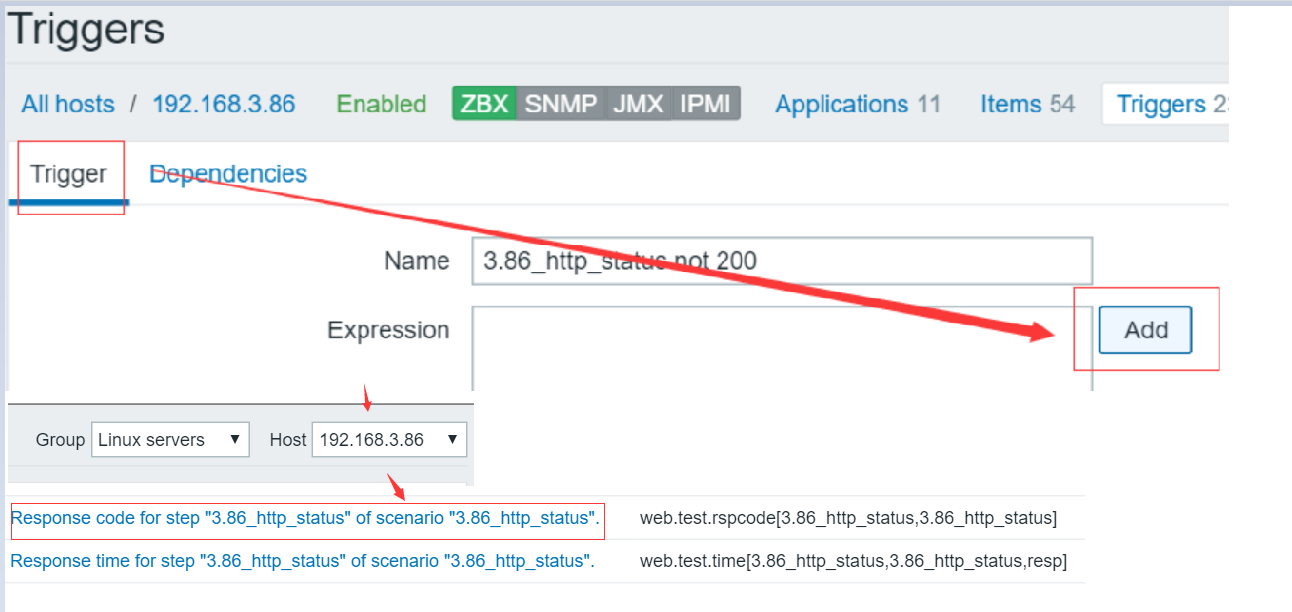The width and height of the screenshot is (1292, 612).
Task: Open the Applications 11 link
Action: [x=858, y=104]
